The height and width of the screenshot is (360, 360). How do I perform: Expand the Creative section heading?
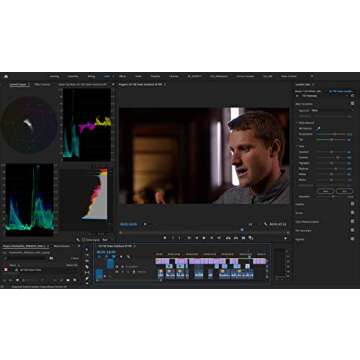click(300, 204)
